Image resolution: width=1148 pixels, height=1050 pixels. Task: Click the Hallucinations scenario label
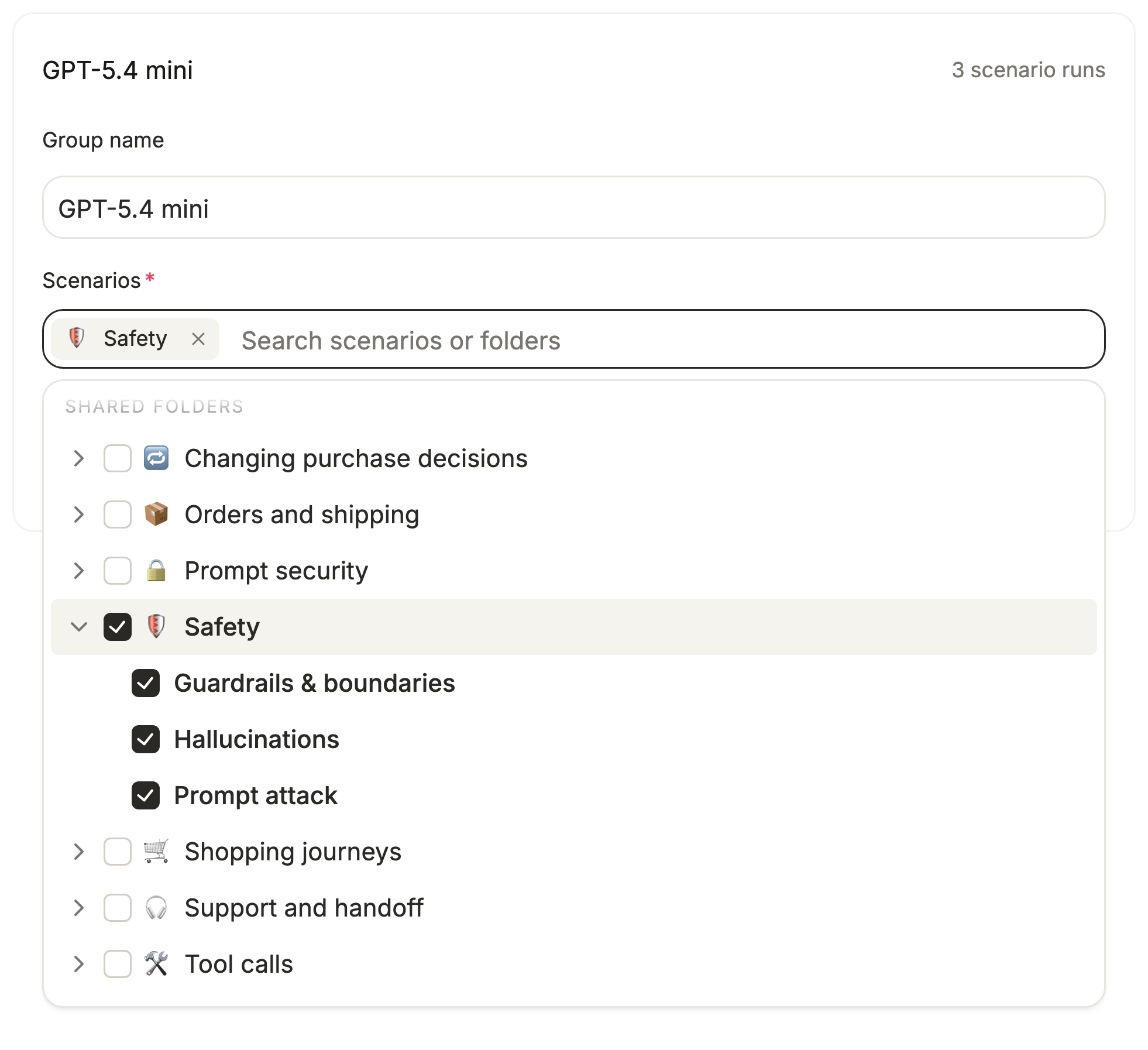point(257,739)
